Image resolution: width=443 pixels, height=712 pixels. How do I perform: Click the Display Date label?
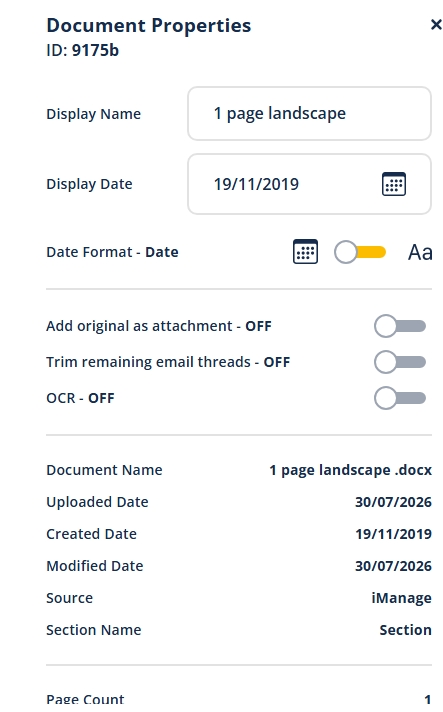[x=89, y=184]
